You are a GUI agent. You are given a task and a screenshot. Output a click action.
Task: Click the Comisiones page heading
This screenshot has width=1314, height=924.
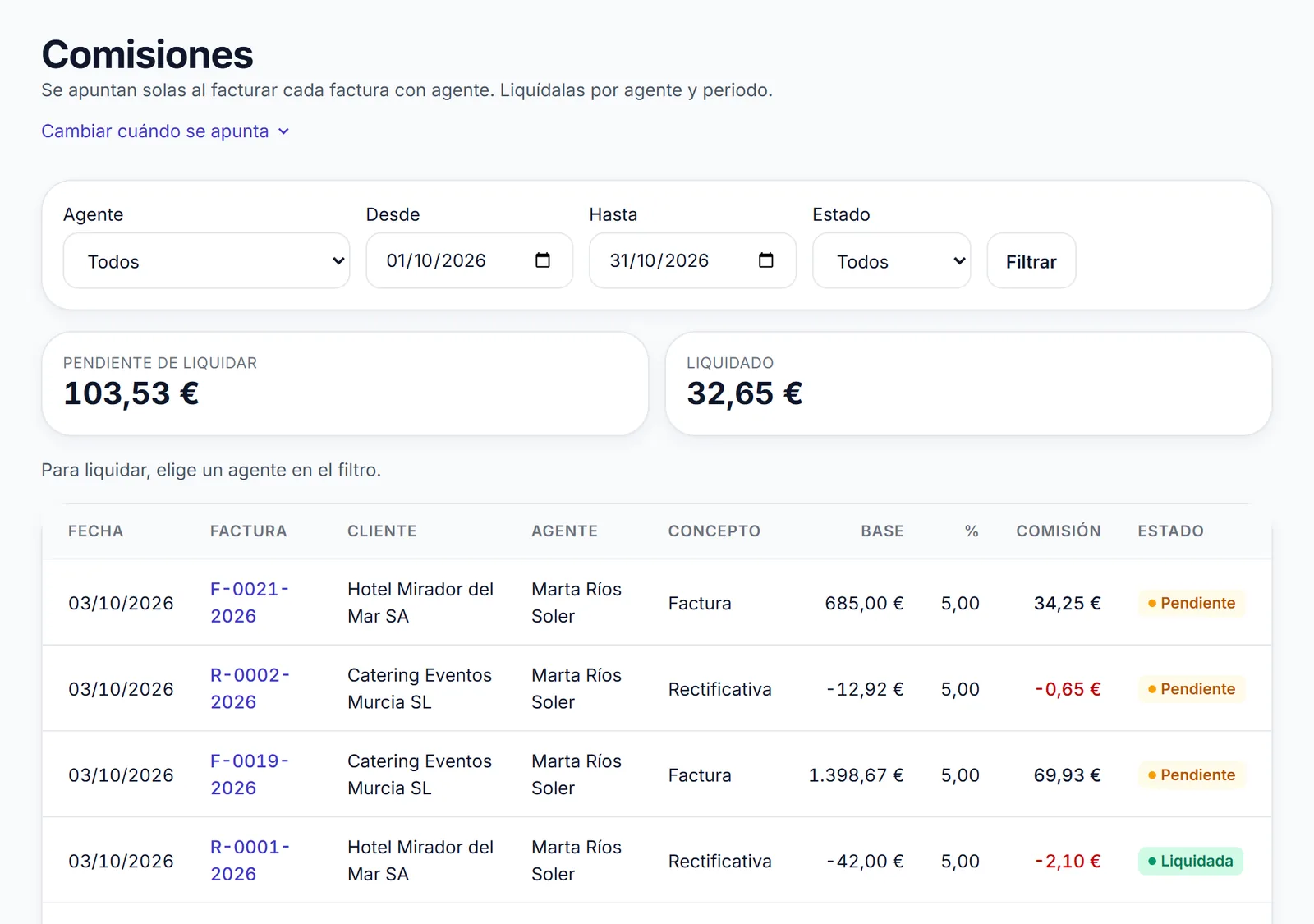click(147, 55)
